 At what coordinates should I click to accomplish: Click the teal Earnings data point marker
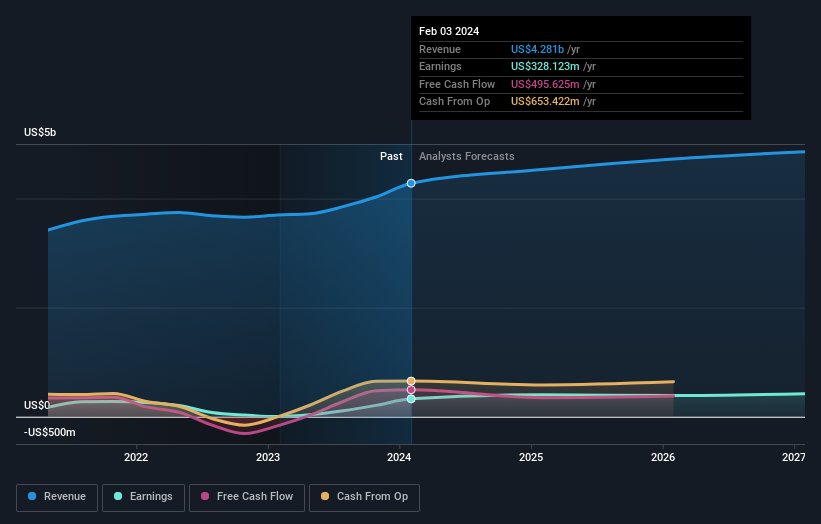411,399
